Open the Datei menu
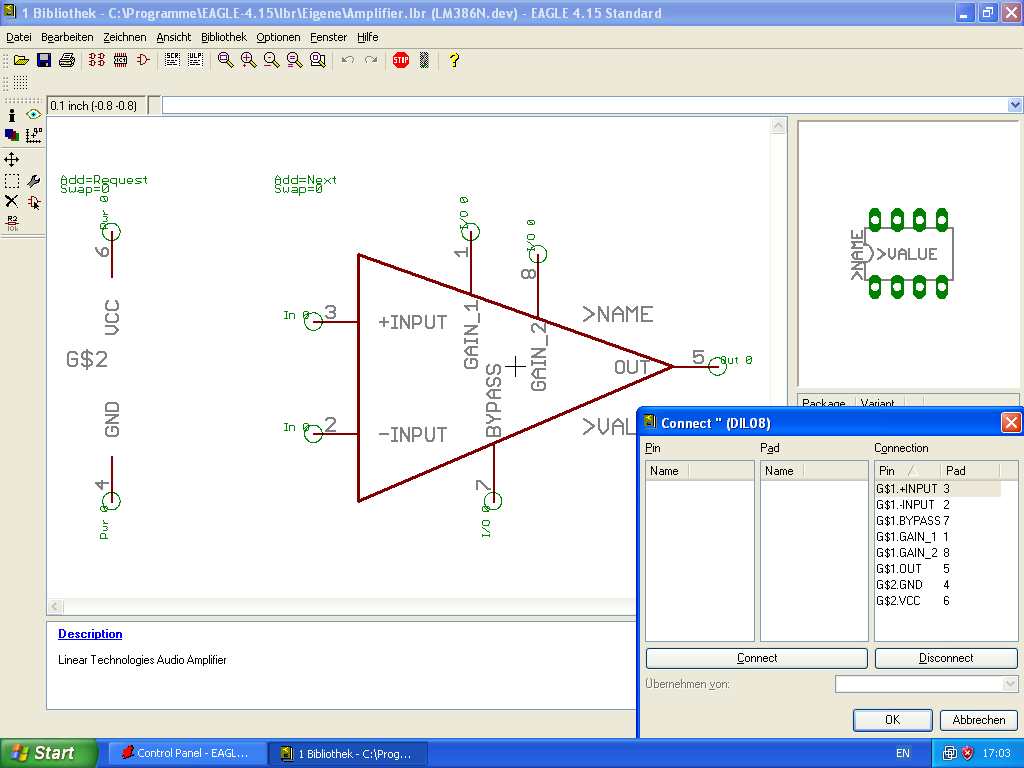This screenshot has width=1024, height=768. point(19,37)
